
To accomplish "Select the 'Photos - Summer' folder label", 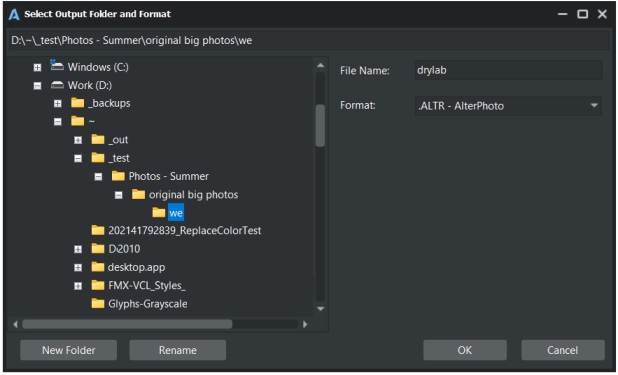I will [169, 176].
